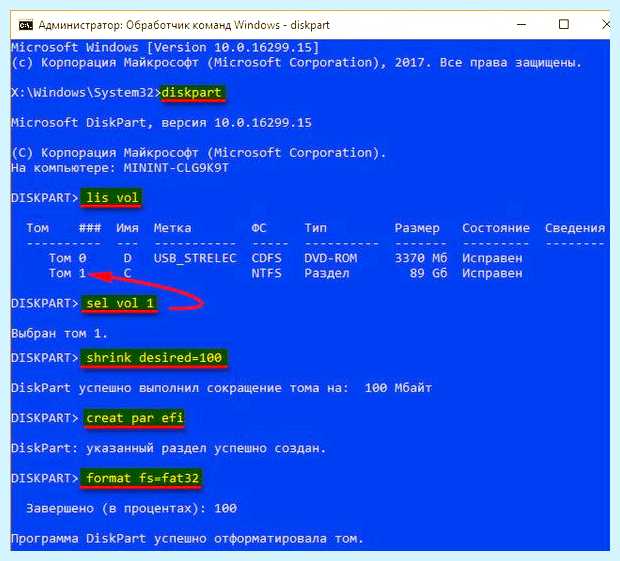Click the message 'Выбран том 1.'
This screenshot has width=620, height=561.
59,334
